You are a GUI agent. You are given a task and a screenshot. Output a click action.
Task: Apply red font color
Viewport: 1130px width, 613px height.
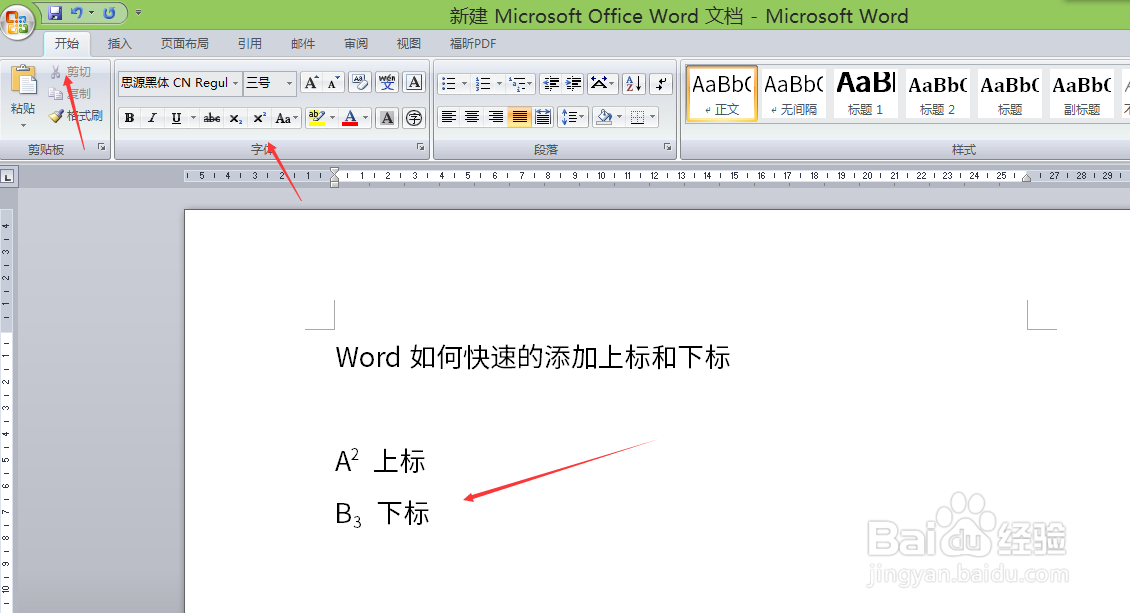click(x=350, y=118)
